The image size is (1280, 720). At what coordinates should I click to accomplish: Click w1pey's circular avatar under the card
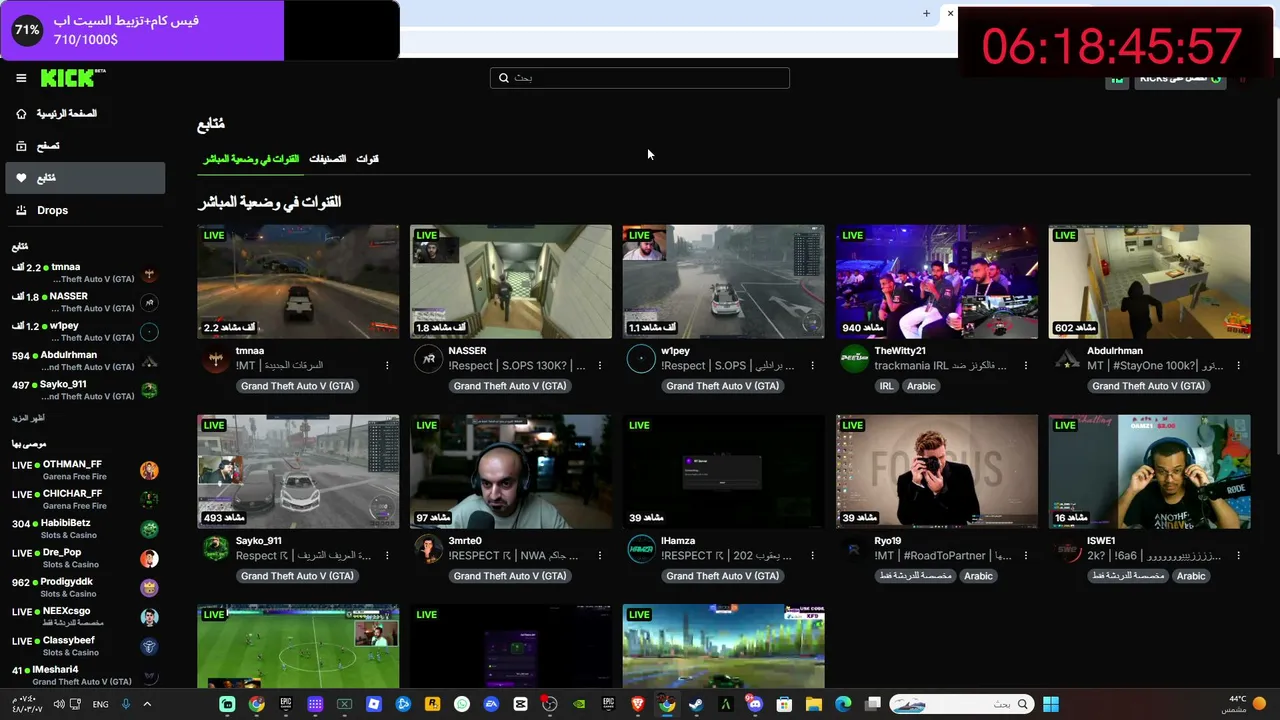pos(641,359)
